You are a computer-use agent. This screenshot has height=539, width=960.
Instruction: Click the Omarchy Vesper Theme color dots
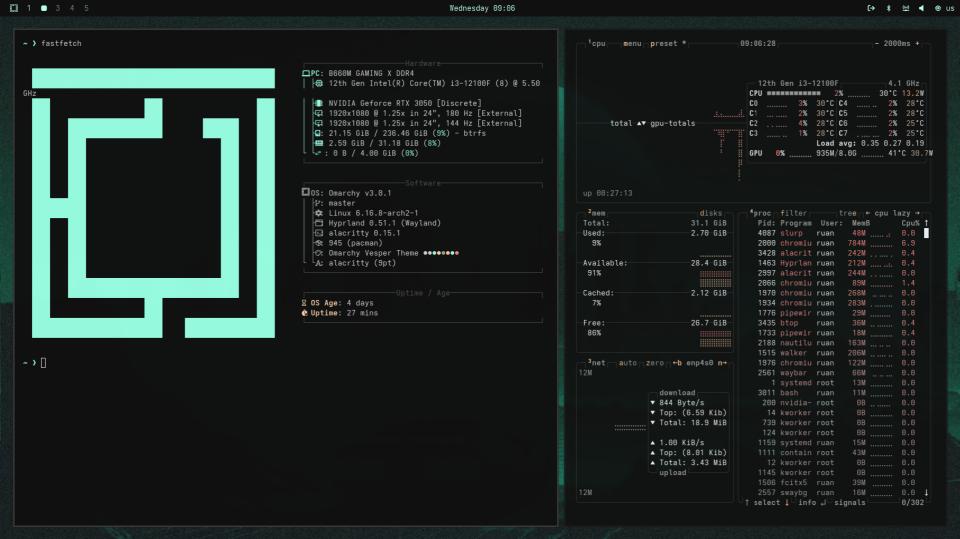441,253
